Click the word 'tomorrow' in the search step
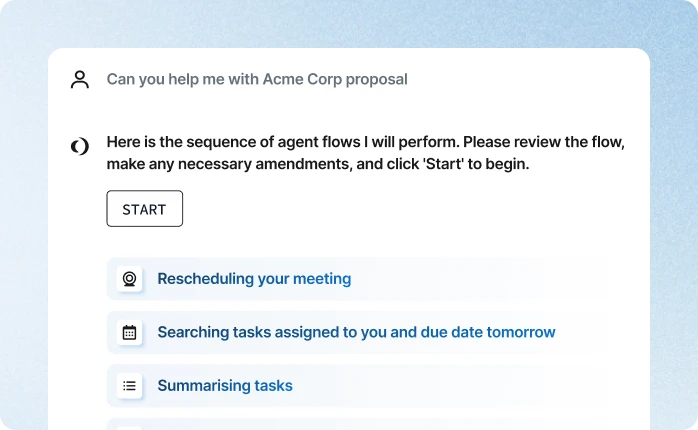Viewport: 698px width, 430px height. (x=521, y=332)
